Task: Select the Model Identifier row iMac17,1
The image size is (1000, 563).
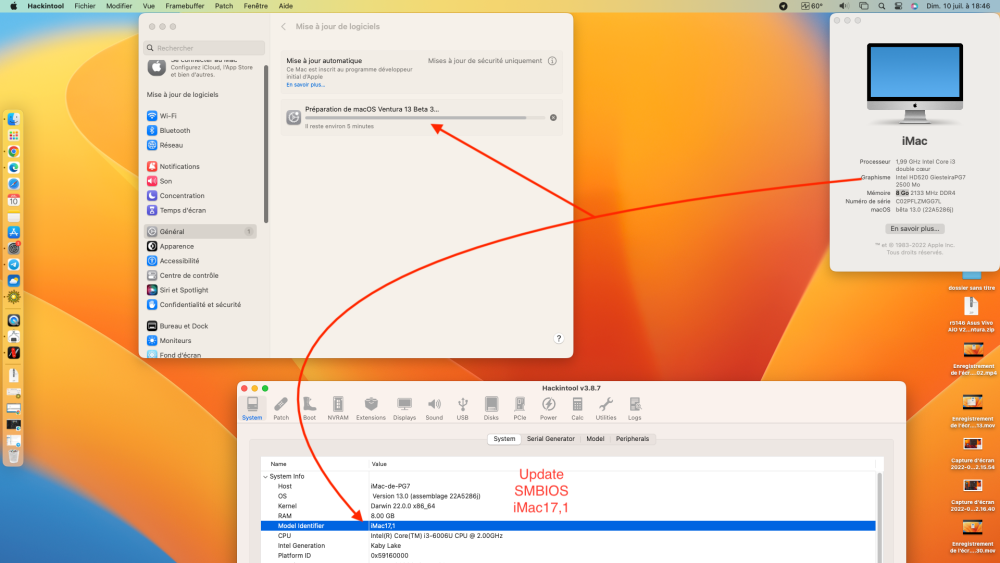Action: [x=568, y=526]
